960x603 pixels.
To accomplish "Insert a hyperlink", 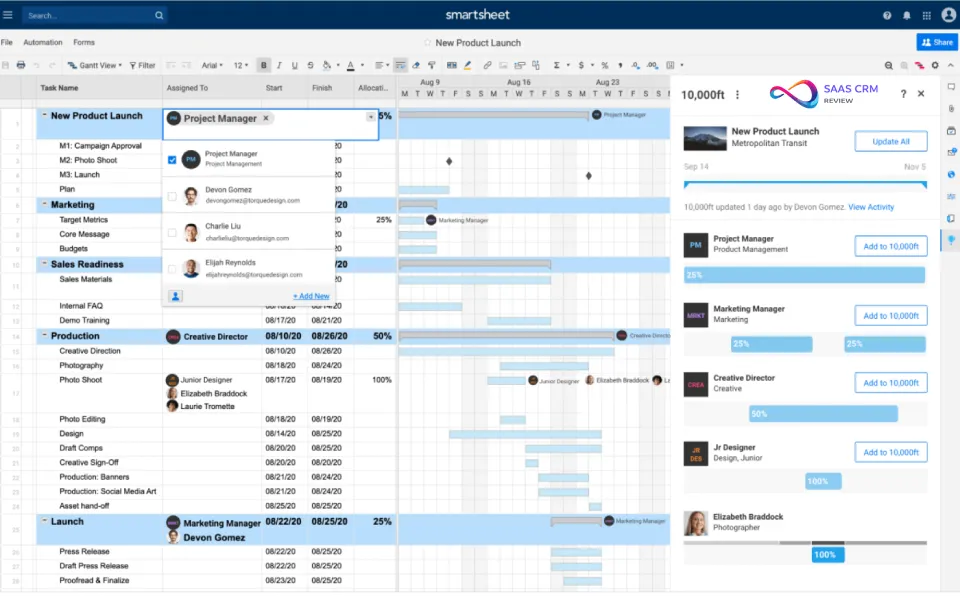I will click(x=485, y=64).
